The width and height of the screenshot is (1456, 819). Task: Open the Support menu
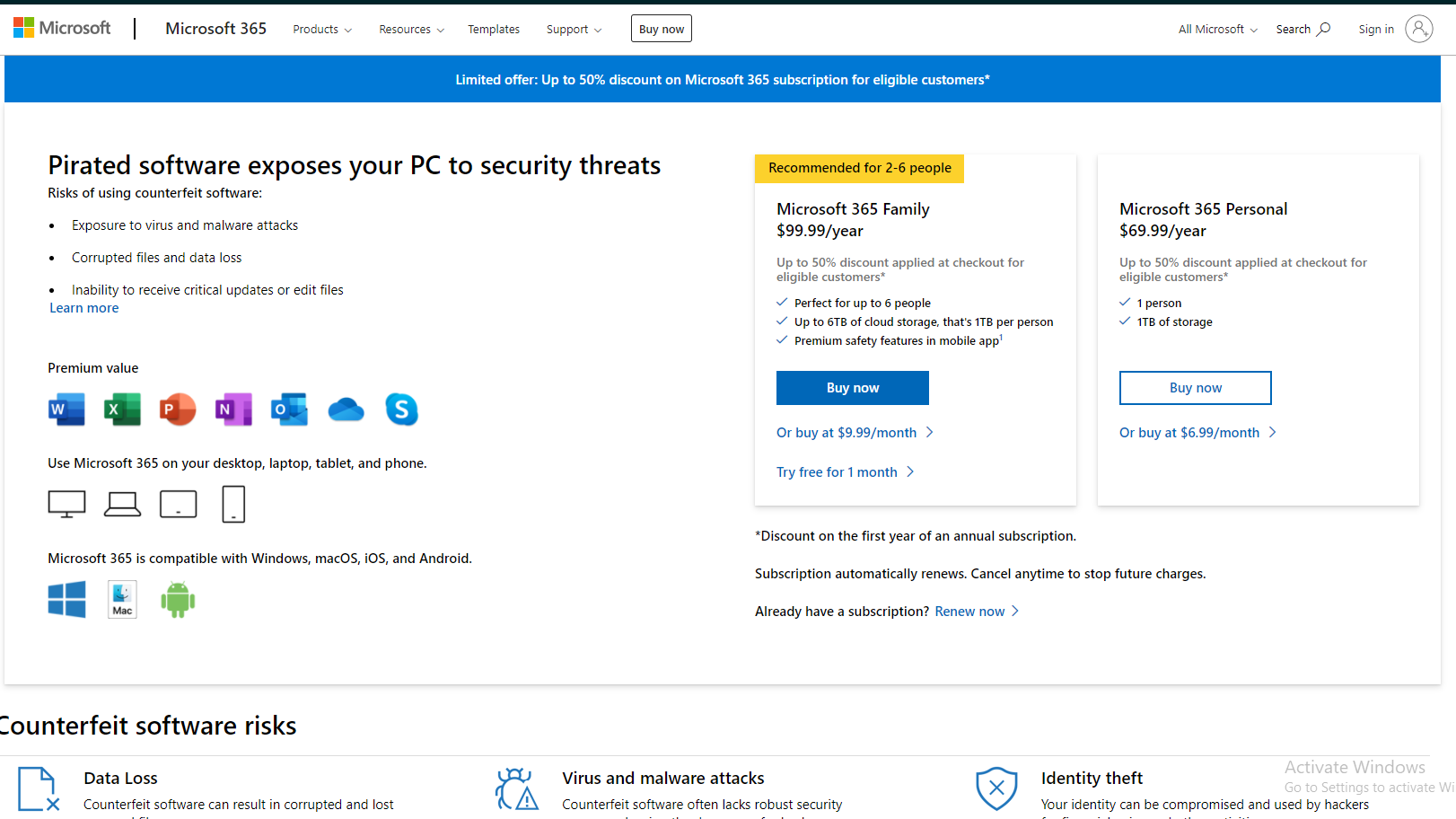pos(574,30)
